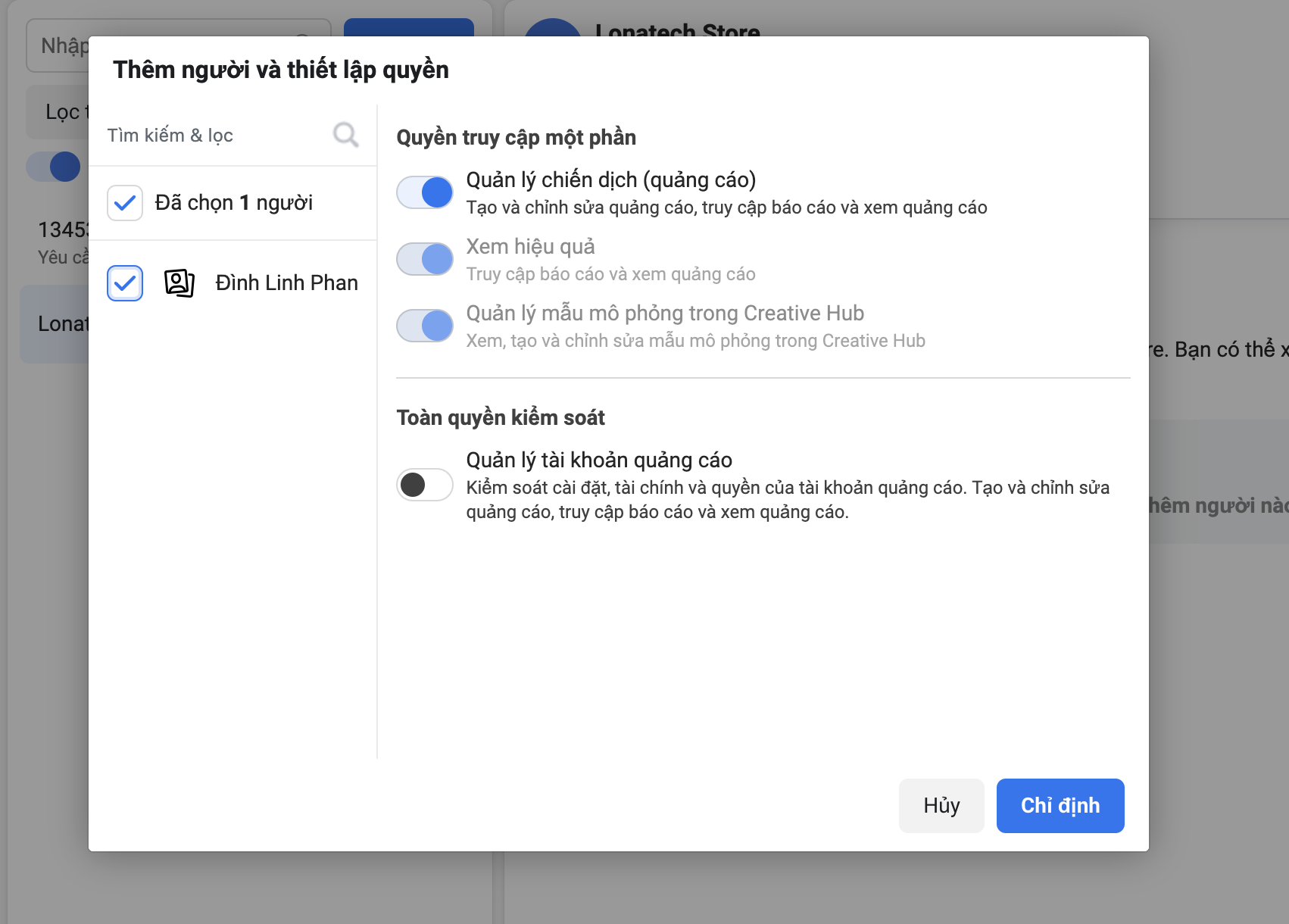Click the 'Xem hiệu quả' label text
The height and width of the screenshot is (924, 1289).
pyautogui.click(x=530, y=246)
